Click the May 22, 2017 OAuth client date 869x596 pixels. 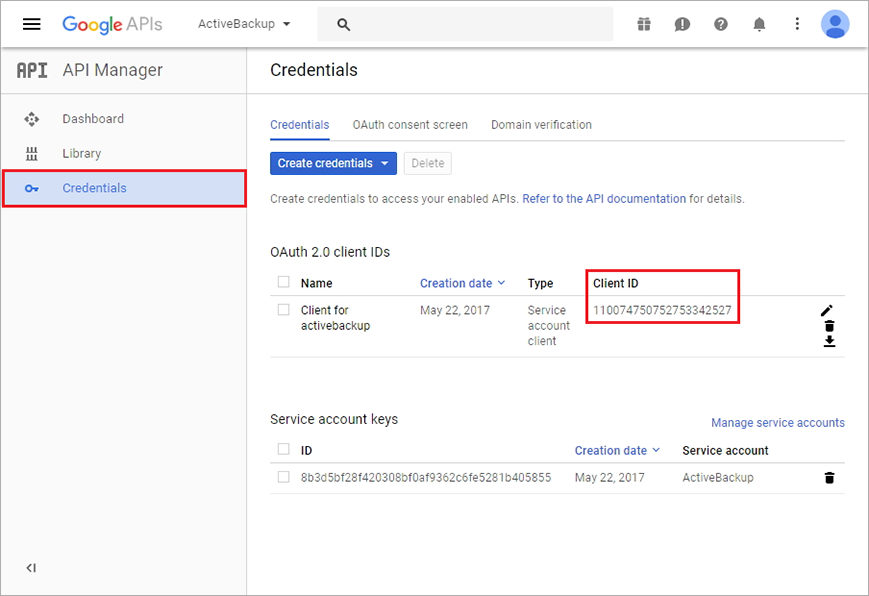(x=455, y=310)
